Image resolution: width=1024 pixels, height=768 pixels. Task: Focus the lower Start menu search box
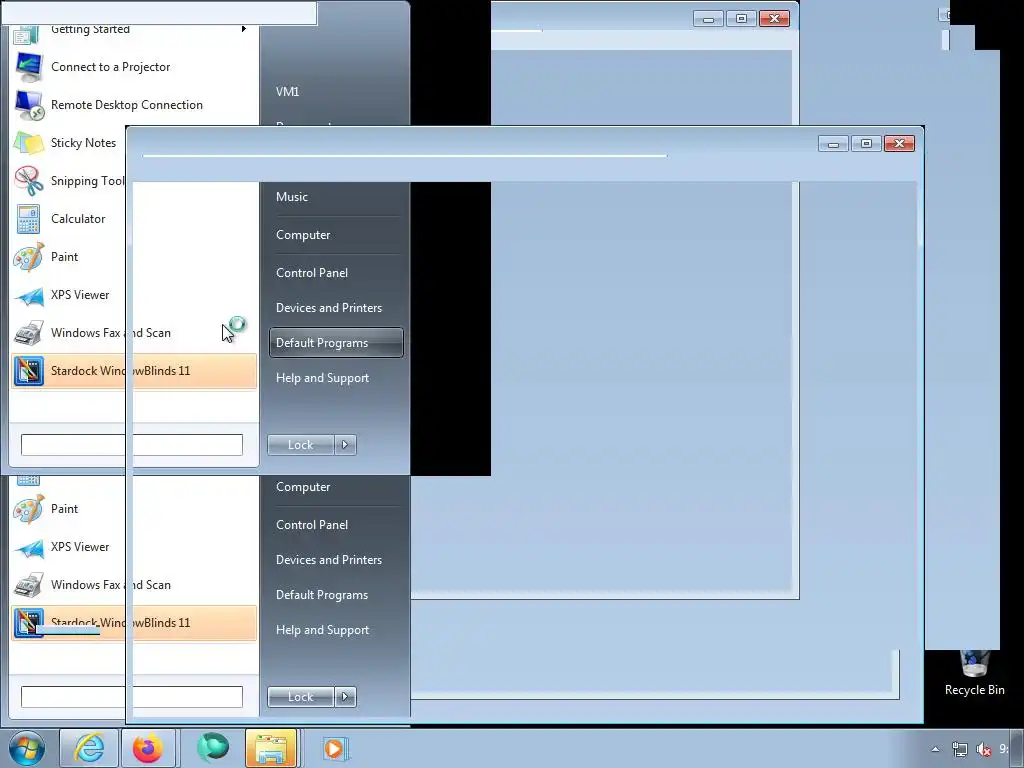(x=132, y=697)
